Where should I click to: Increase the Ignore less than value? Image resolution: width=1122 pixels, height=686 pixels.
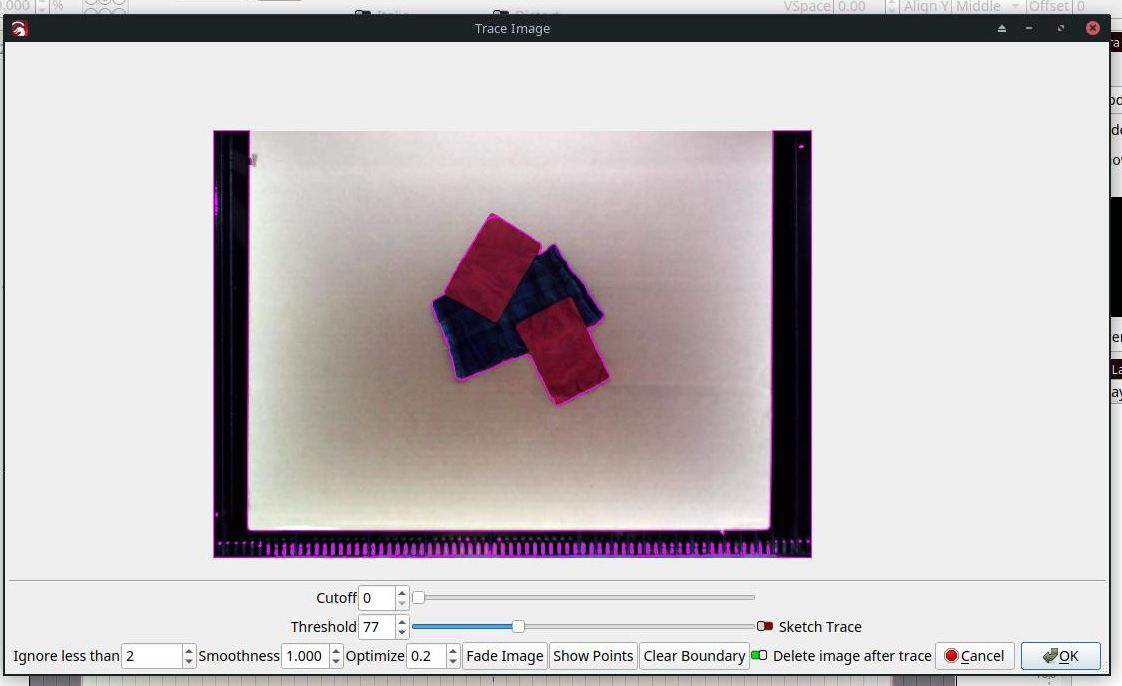click(189, 650)
